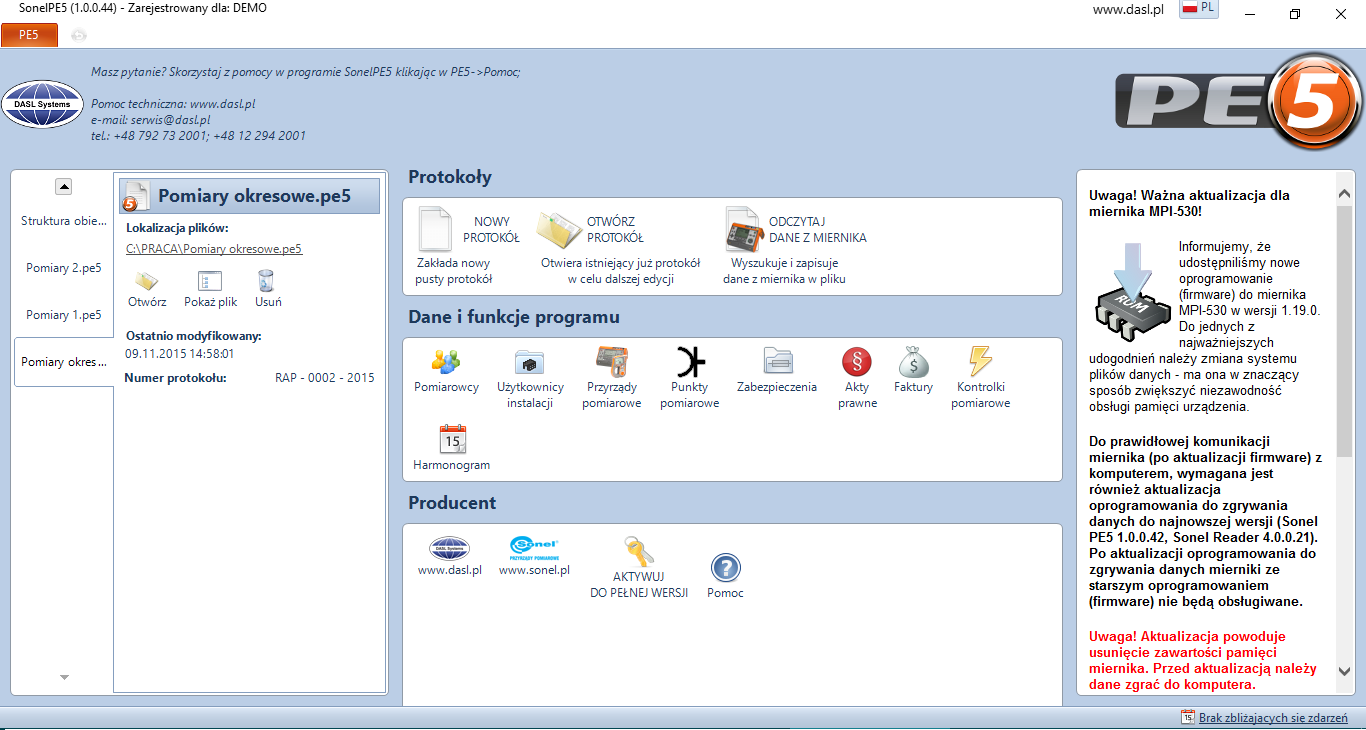Click the quick access toolbar icon beside PE5 tab
The image size is (1366, 730).
pos(78,35)
